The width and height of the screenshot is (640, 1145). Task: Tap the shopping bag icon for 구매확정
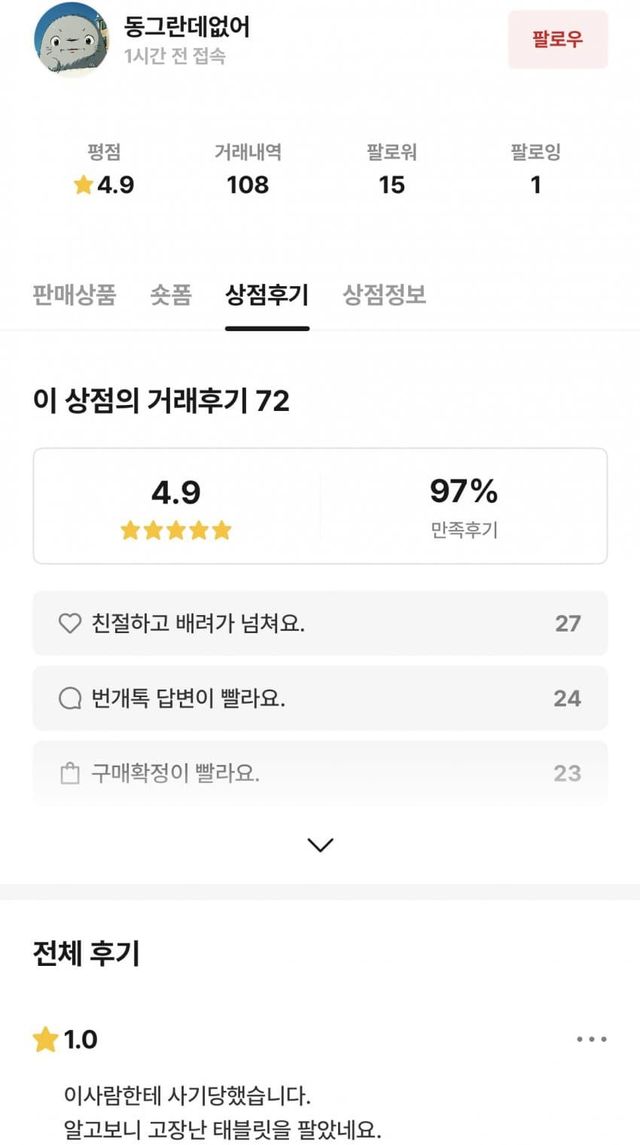click(70, 774)
